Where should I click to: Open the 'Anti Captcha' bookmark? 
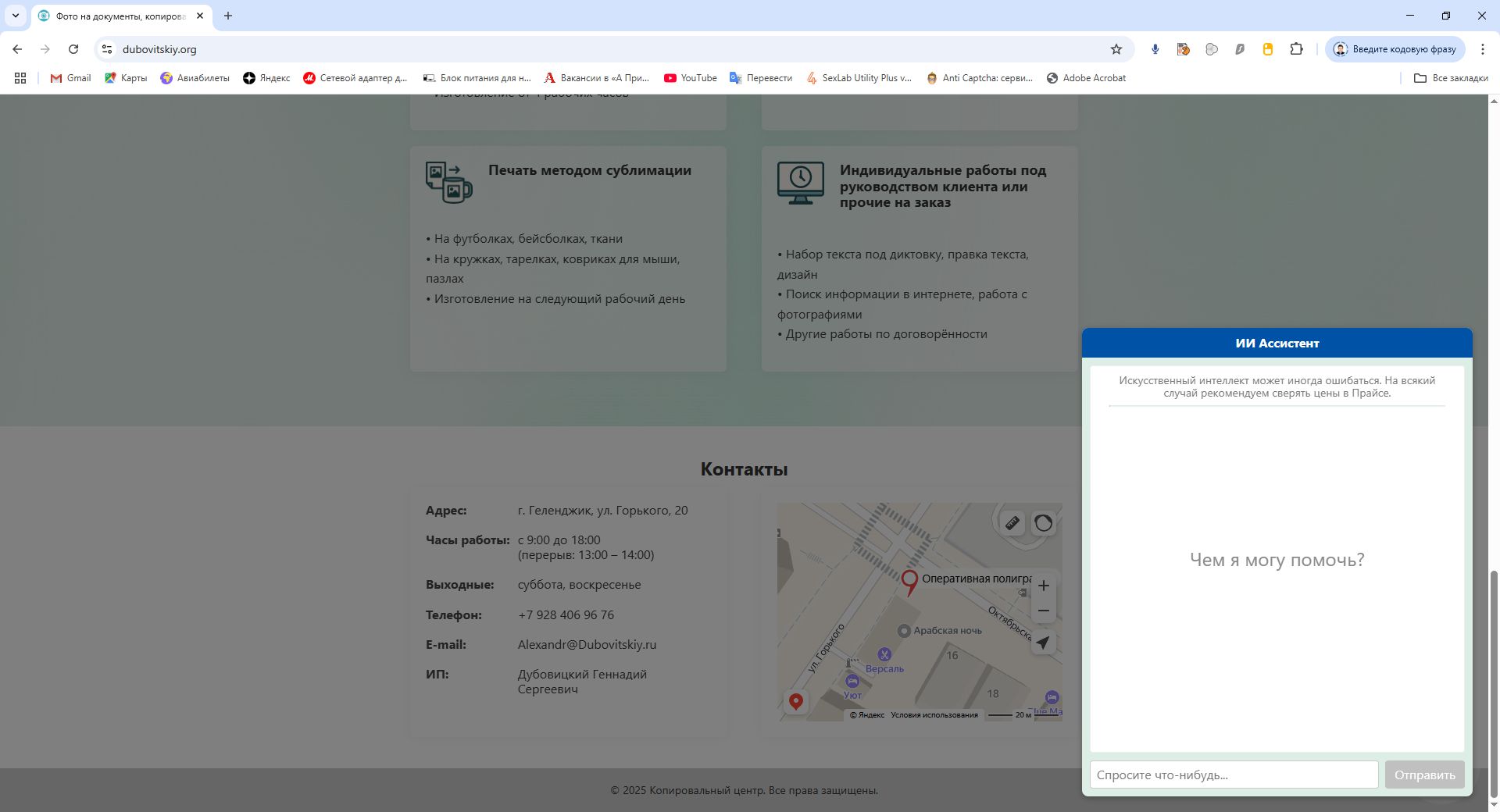(980, 78)
